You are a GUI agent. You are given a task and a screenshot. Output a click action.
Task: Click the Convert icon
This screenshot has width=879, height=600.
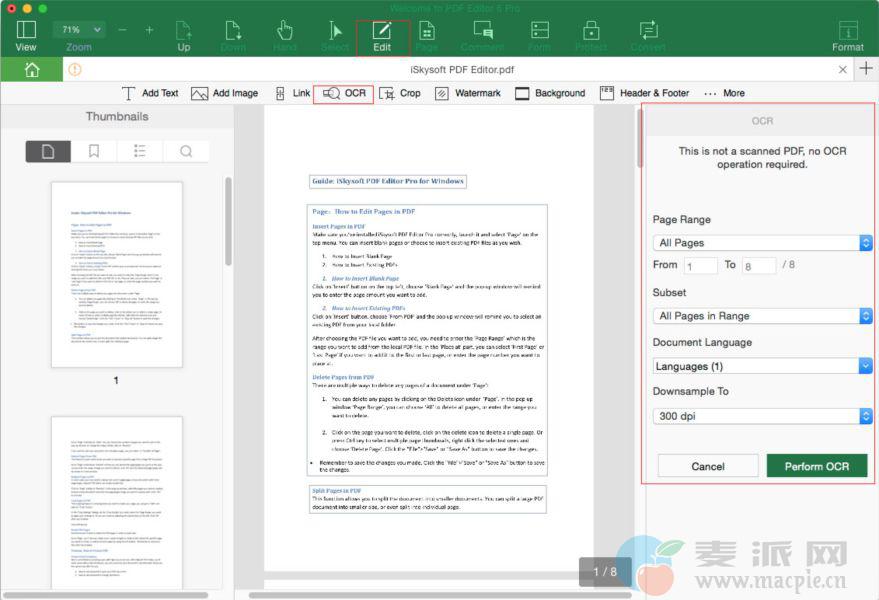coord(648,34)
